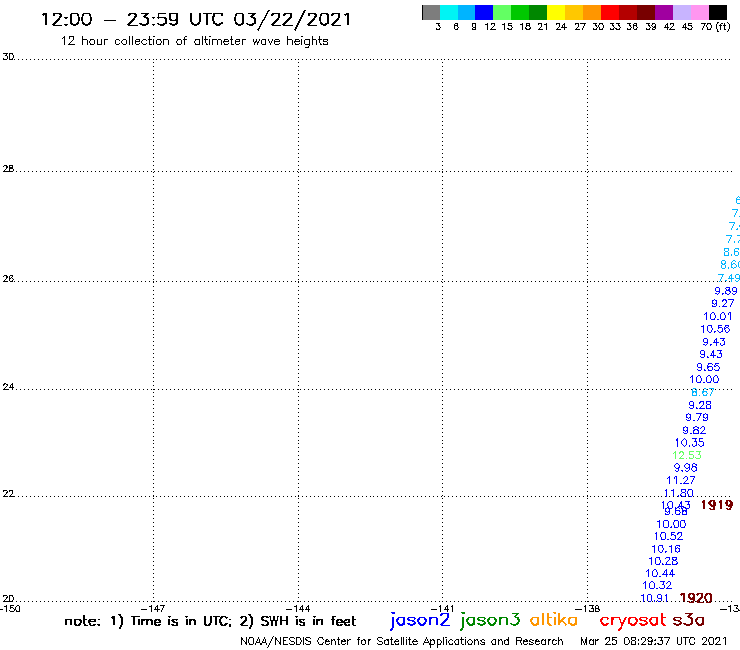Click the wave height value 9.79

pos(697,417)
